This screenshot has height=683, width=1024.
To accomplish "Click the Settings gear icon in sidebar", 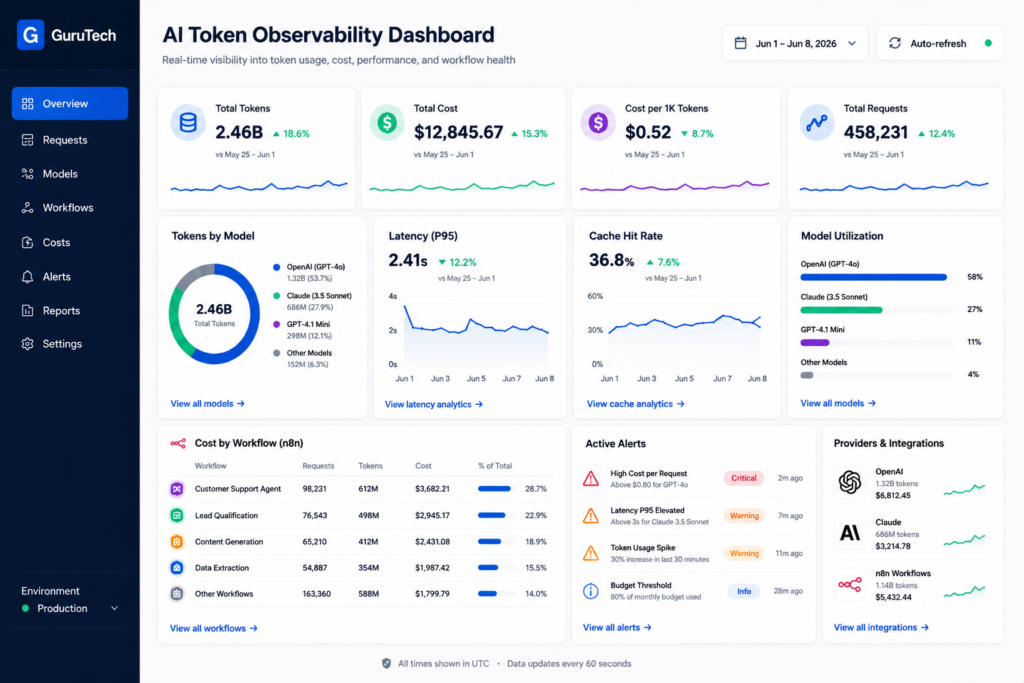I will [x=27, y=343].
